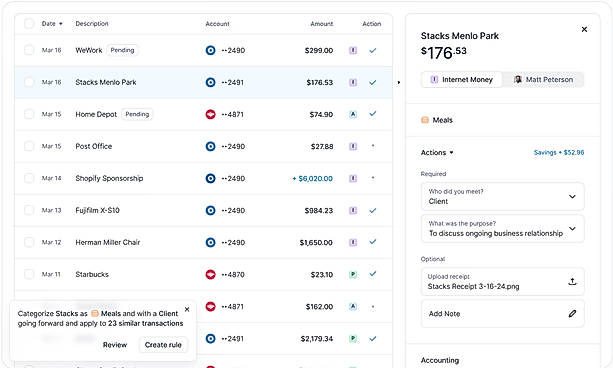Viewport: 613px width, 368px height.
Task: Click the Meals category icon in detail panel
Action: click(x=425, y=120)
